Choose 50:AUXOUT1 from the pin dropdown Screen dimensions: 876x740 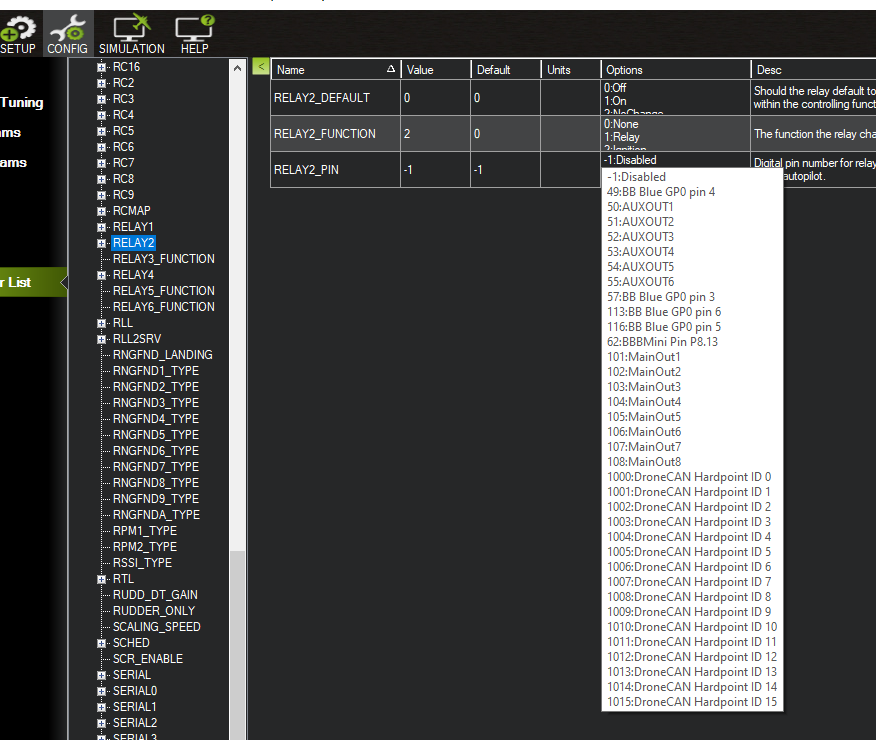[640, 207]
